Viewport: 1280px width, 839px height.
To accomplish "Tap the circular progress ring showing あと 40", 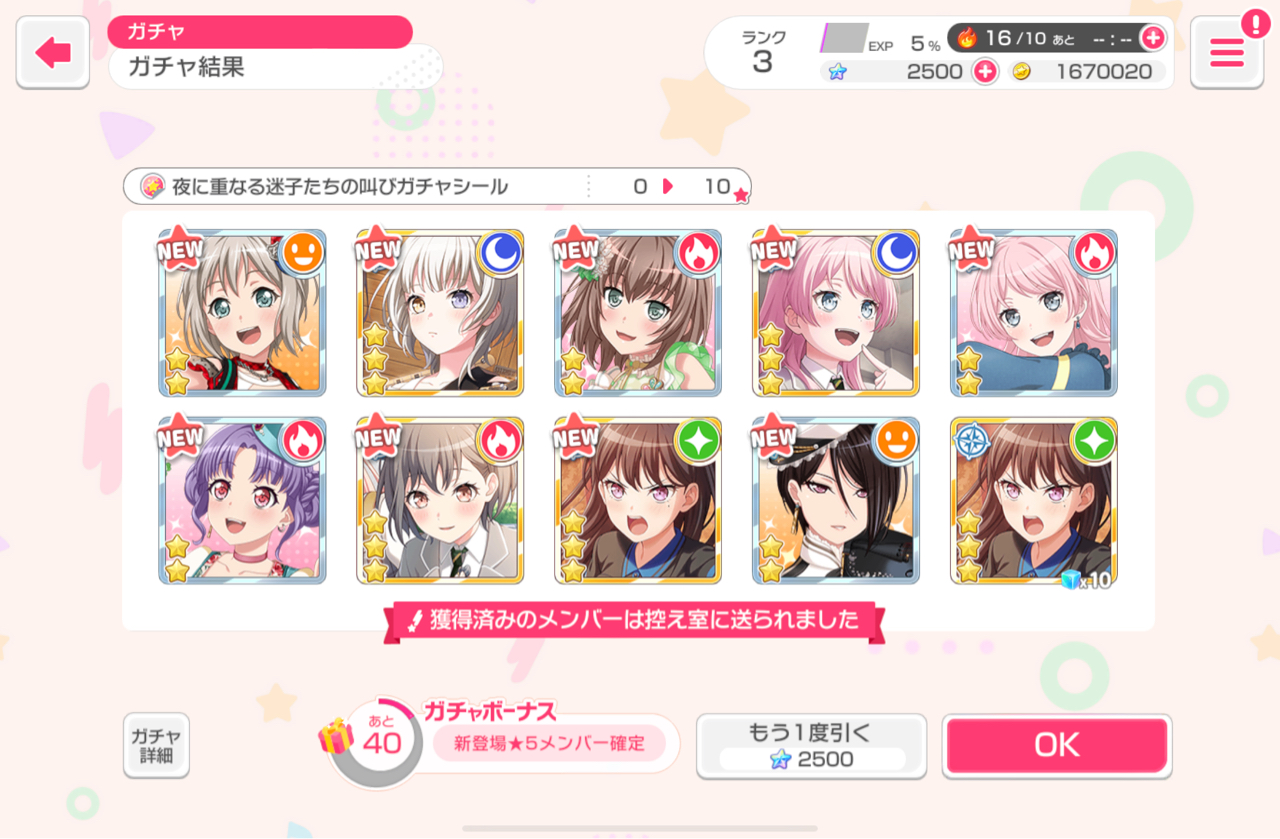I will click(x=381, y=743).
